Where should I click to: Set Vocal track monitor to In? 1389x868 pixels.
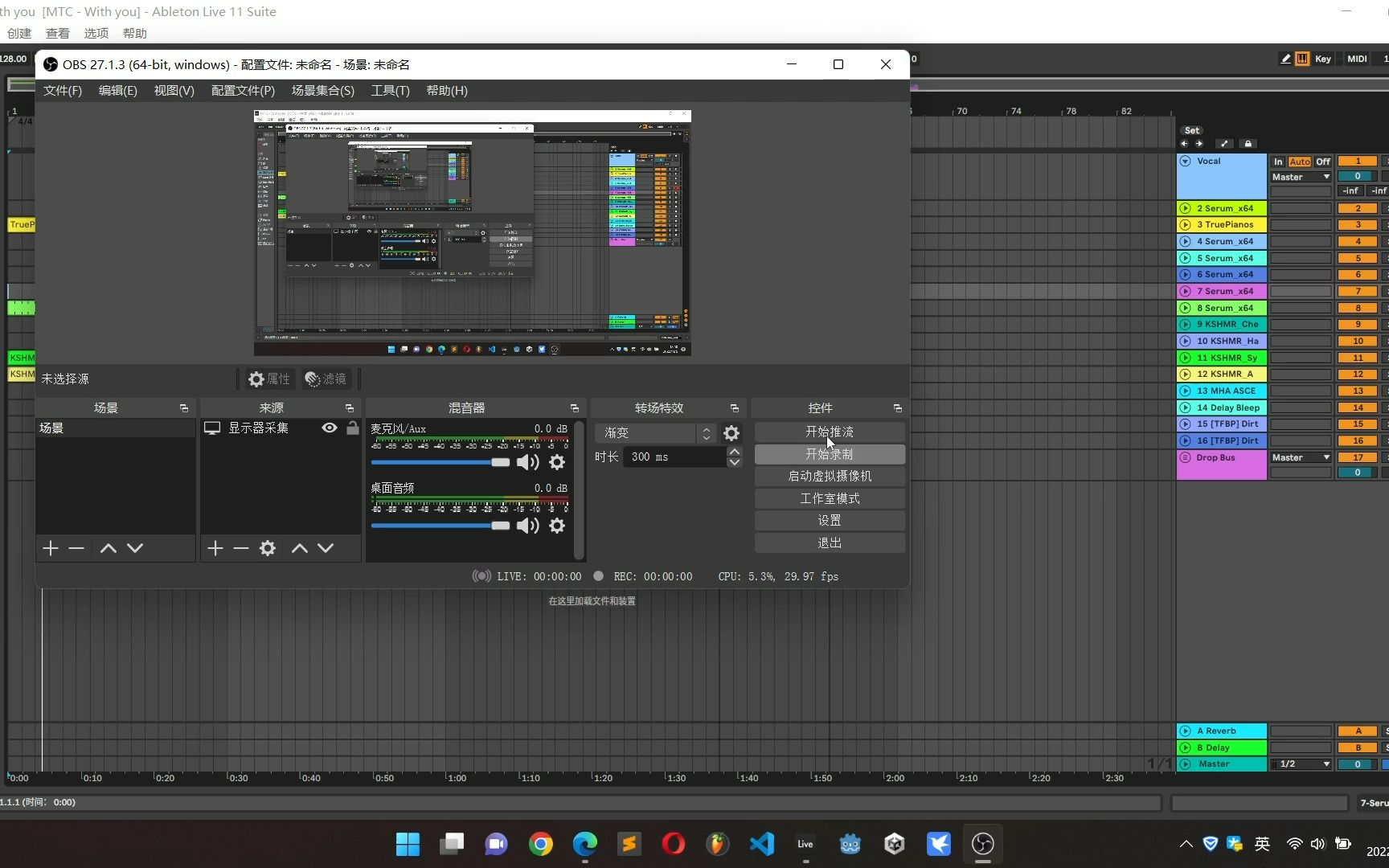tap(1278, 162)
